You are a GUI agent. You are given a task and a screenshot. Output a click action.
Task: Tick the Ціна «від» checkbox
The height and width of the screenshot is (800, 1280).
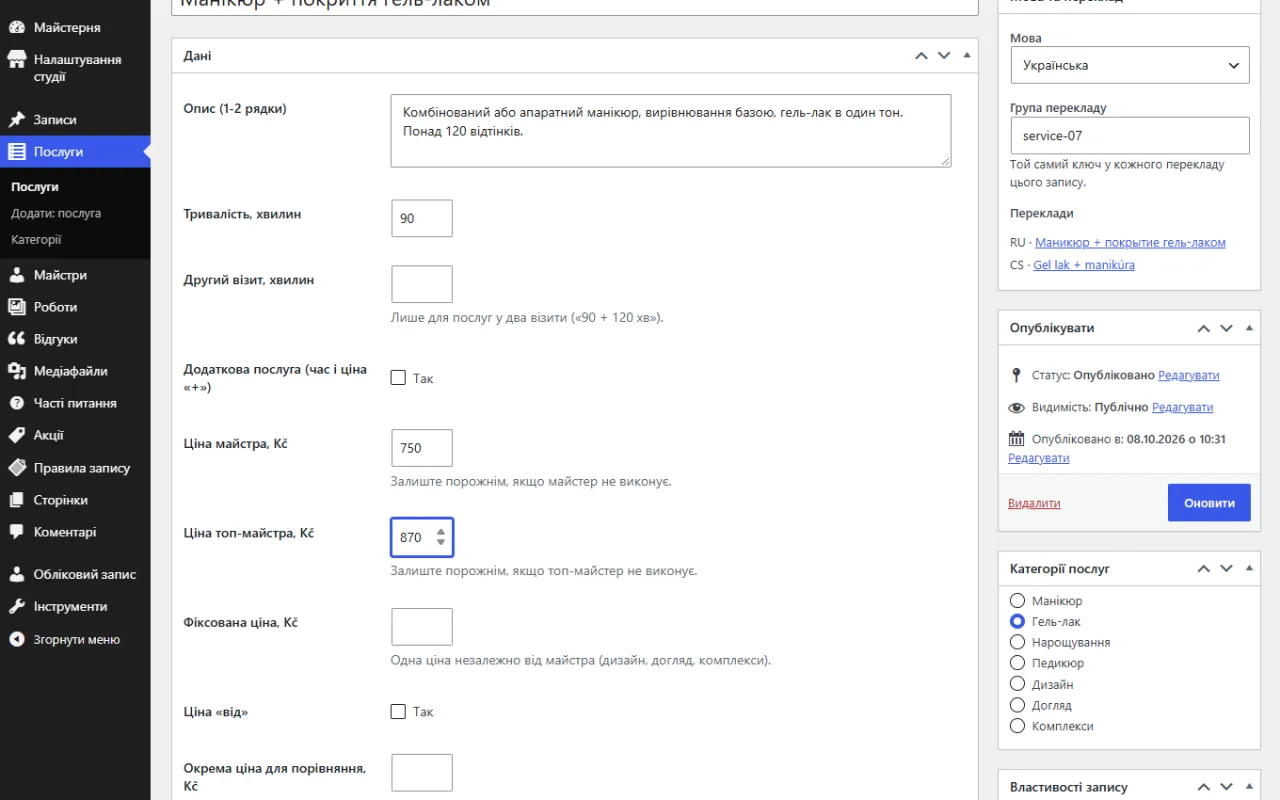tap(398, 712)
